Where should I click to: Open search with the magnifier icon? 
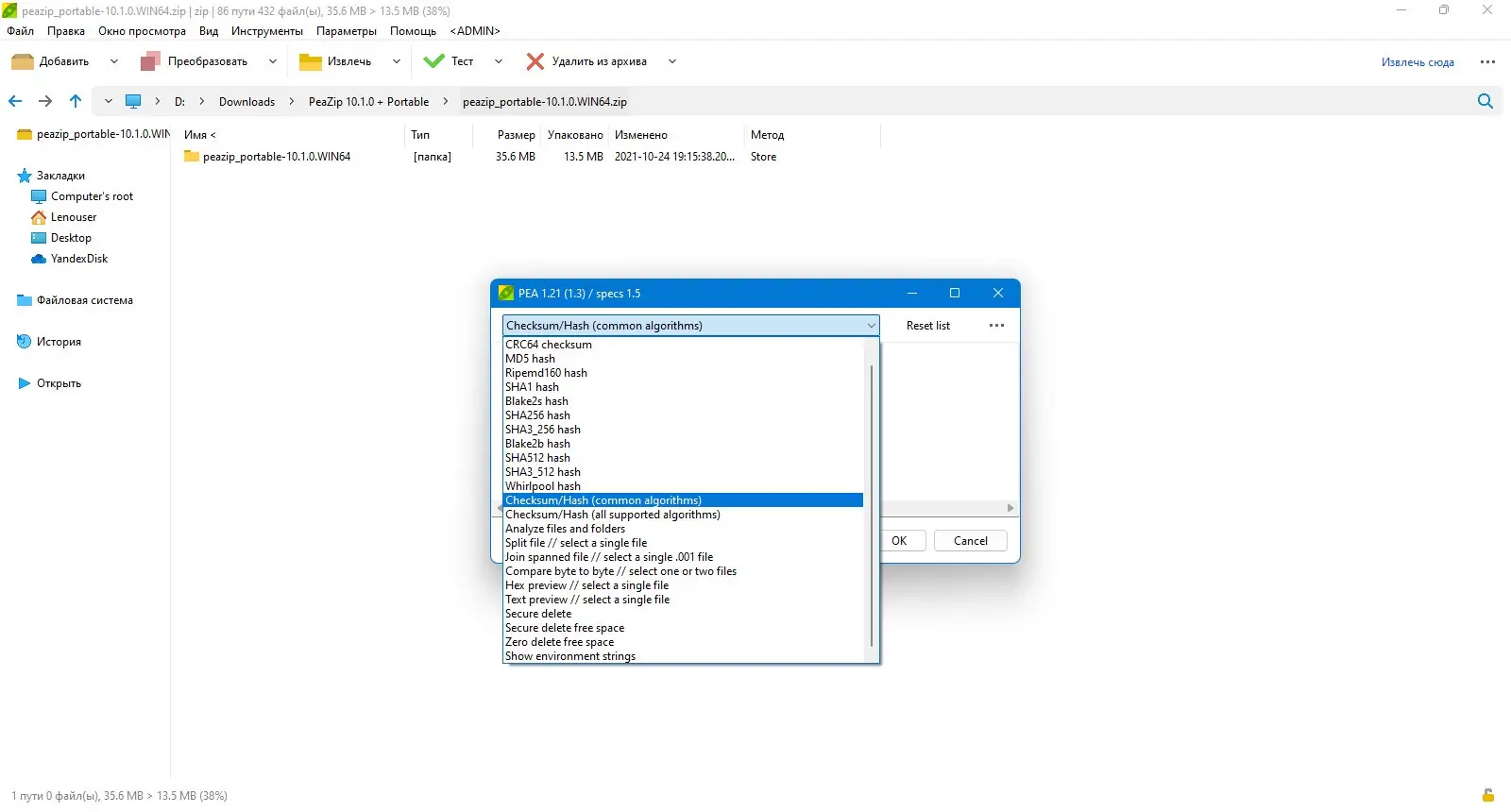pos(1486,101)
